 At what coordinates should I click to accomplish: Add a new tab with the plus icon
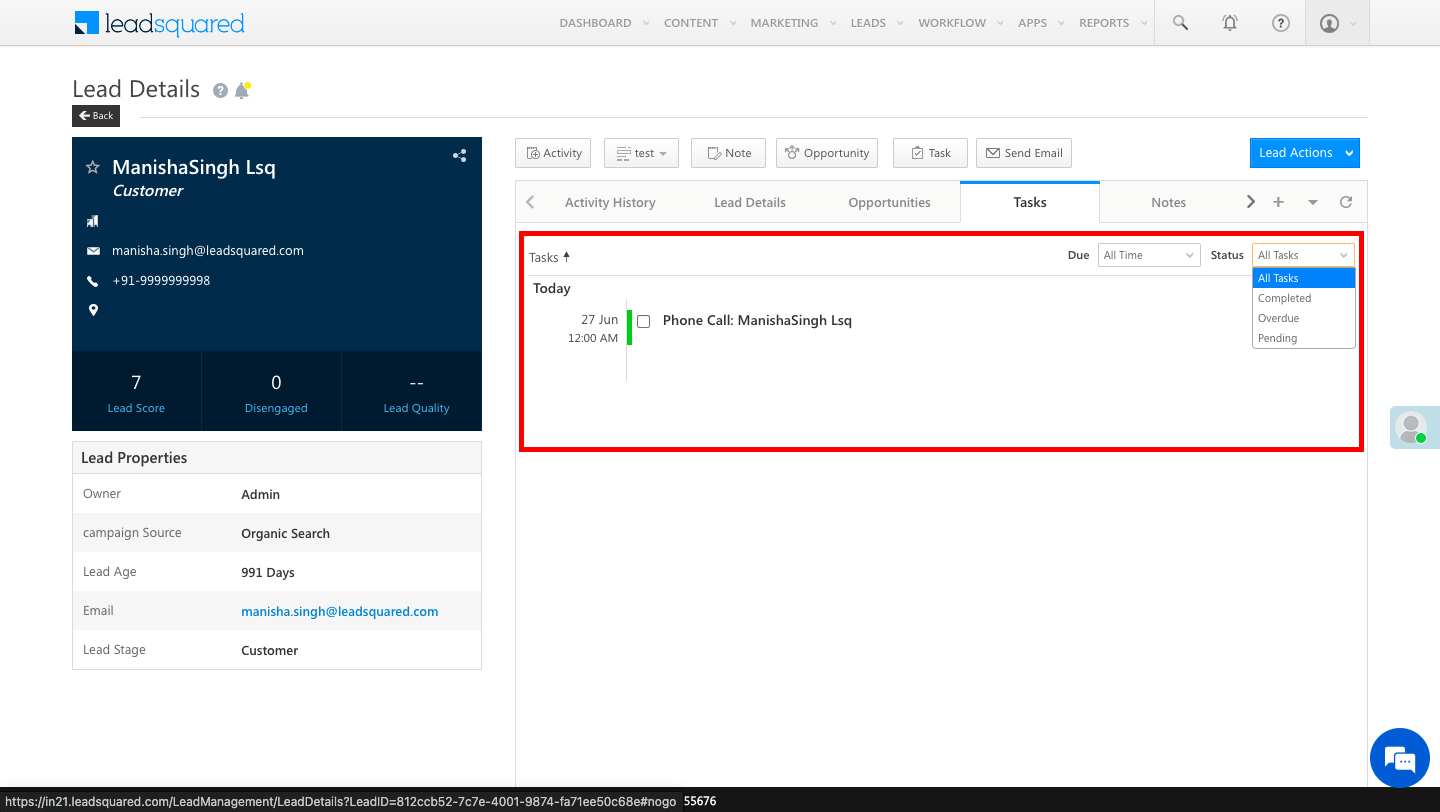coord(1278,202)
